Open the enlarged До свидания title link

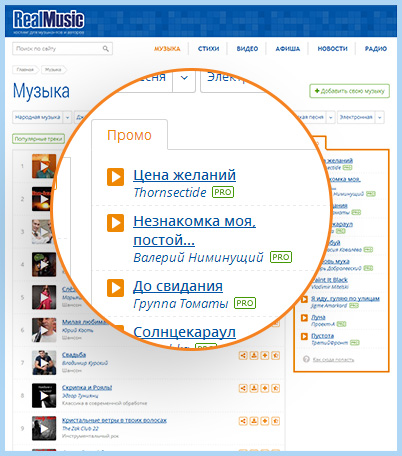click(178, 286)
